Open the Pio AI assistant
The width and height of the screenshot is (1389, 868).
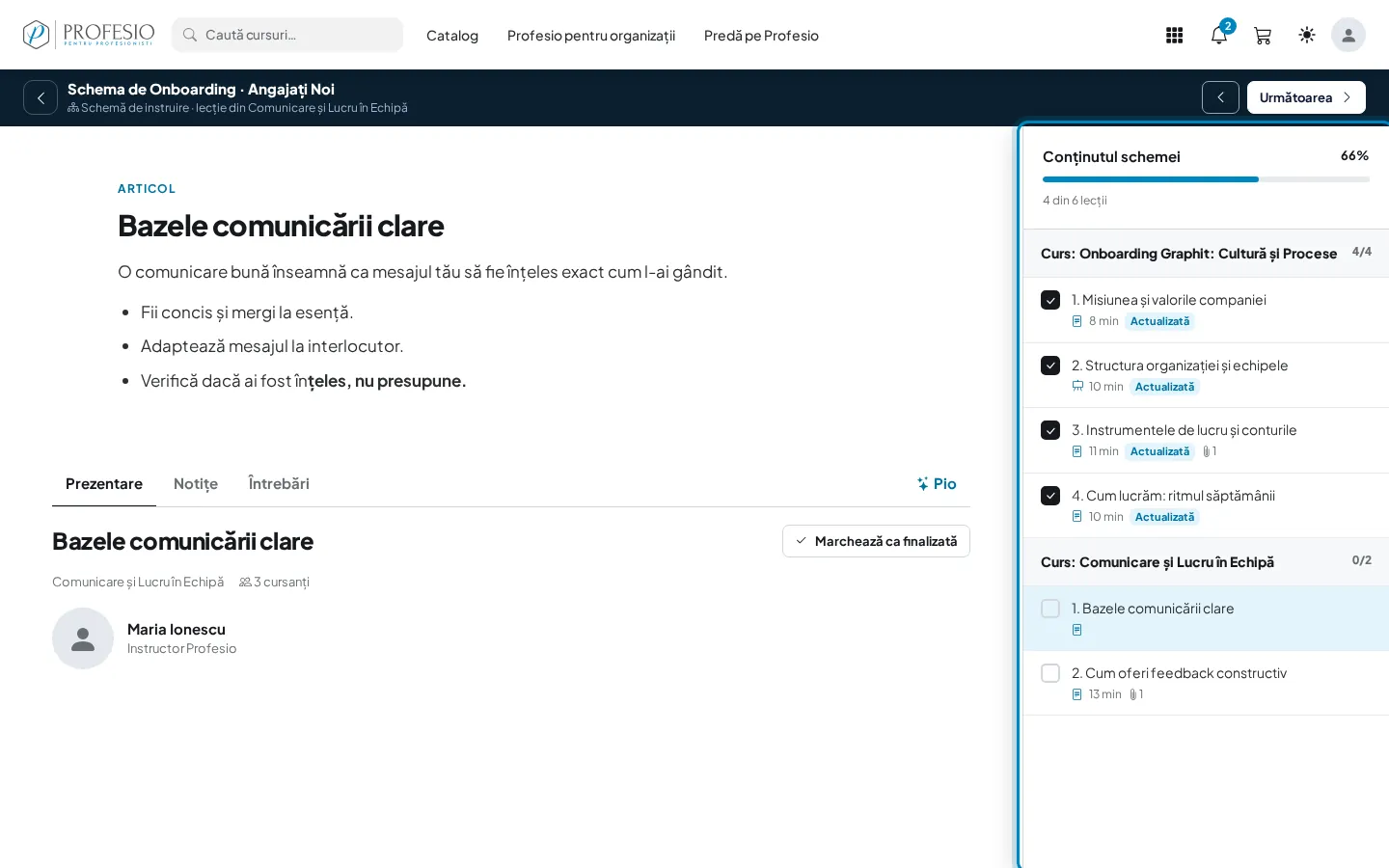coord(937,484)
